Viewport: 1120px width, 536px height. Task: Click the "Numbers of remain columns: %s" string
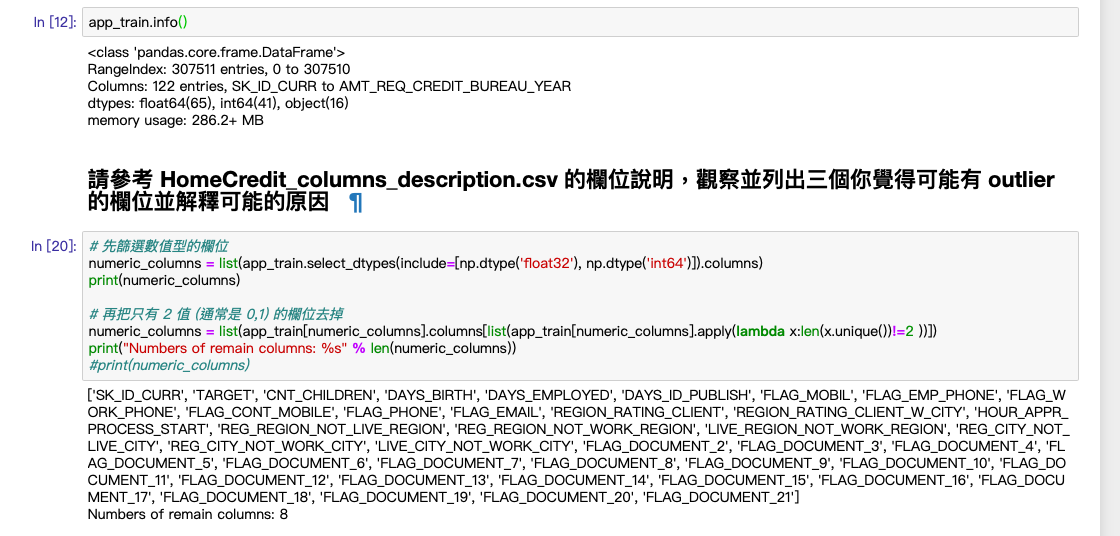click(234, 348)
